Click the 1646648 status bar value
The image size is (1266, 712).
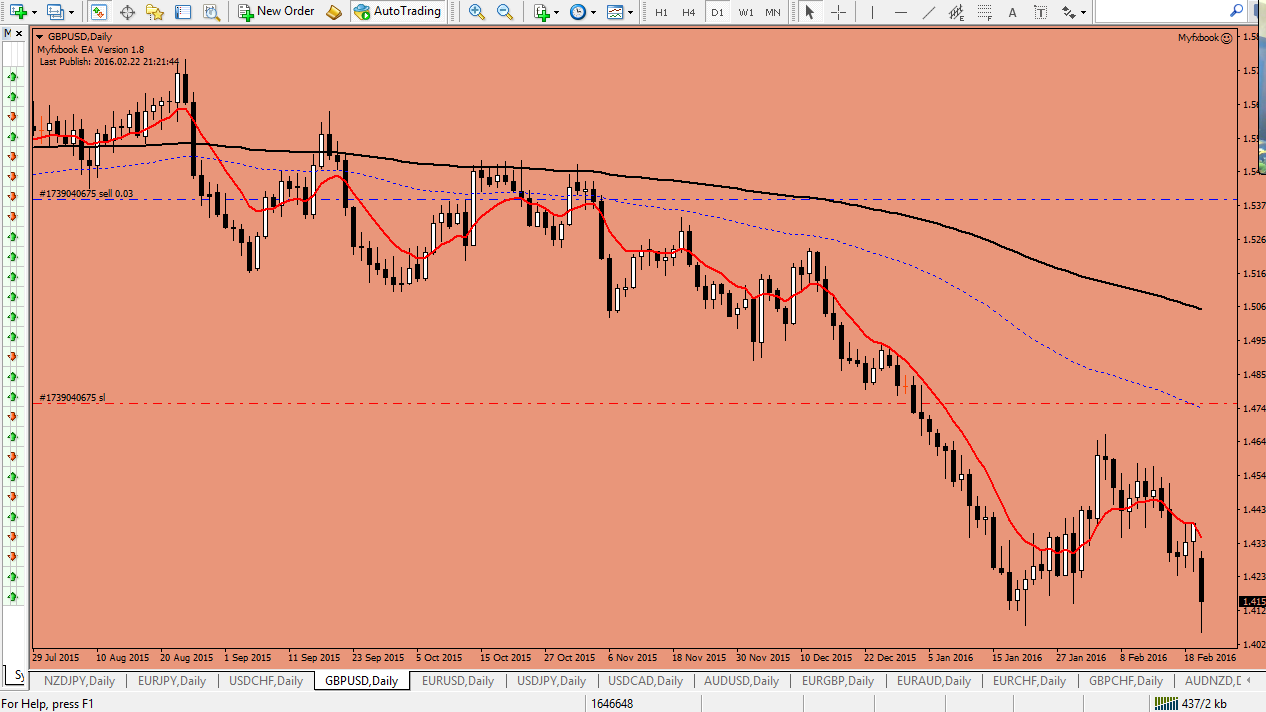[x=612, y=705]
